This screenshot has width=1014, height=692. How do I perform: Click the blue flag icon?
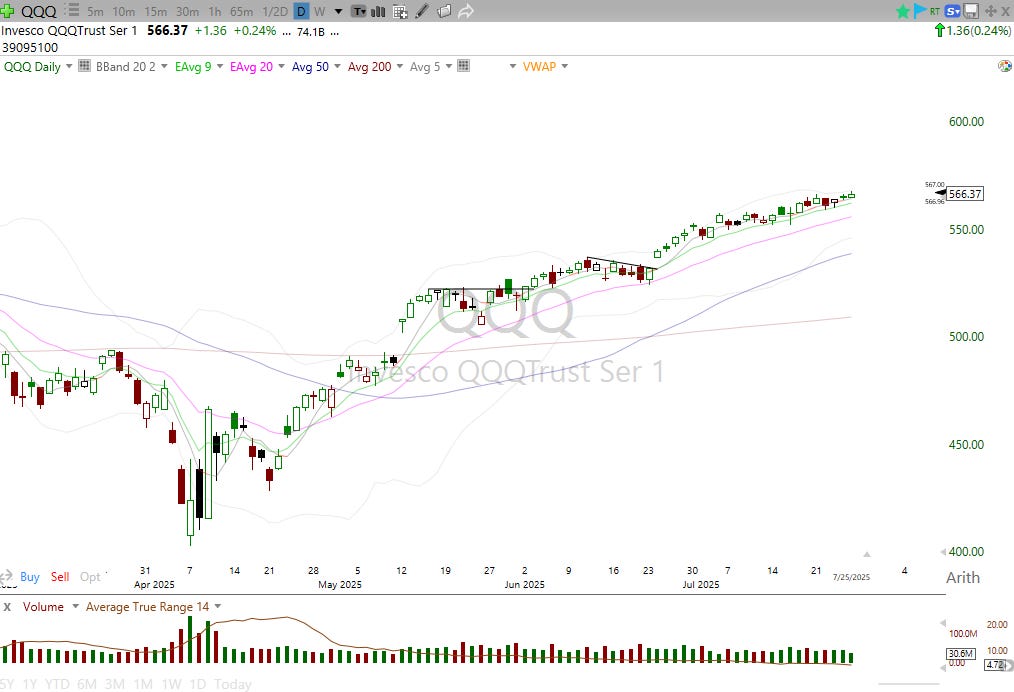[x=920, y=10]
